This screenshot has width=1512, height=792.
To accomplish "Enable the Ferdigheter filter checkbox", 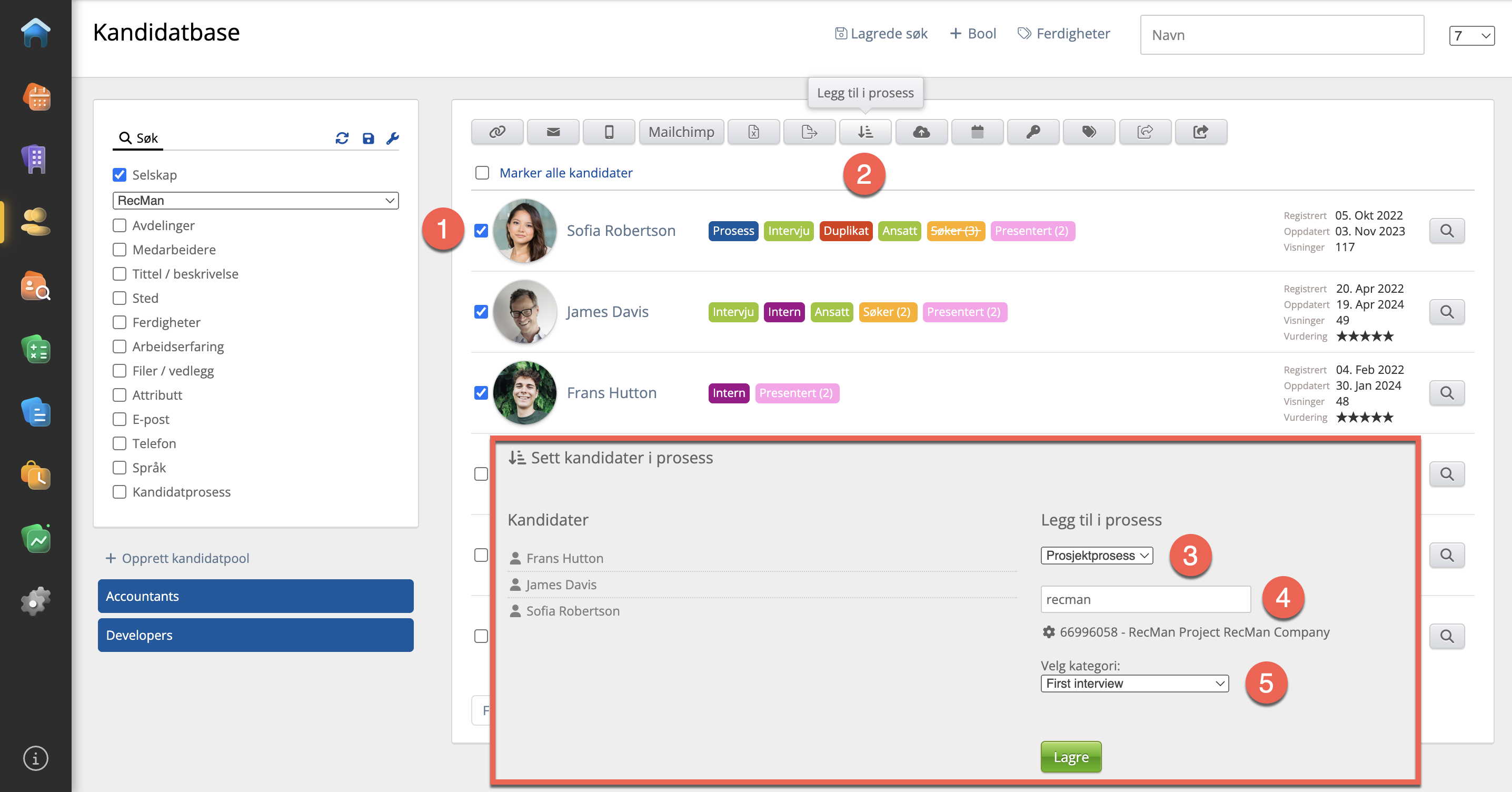I will coord(119,322).
